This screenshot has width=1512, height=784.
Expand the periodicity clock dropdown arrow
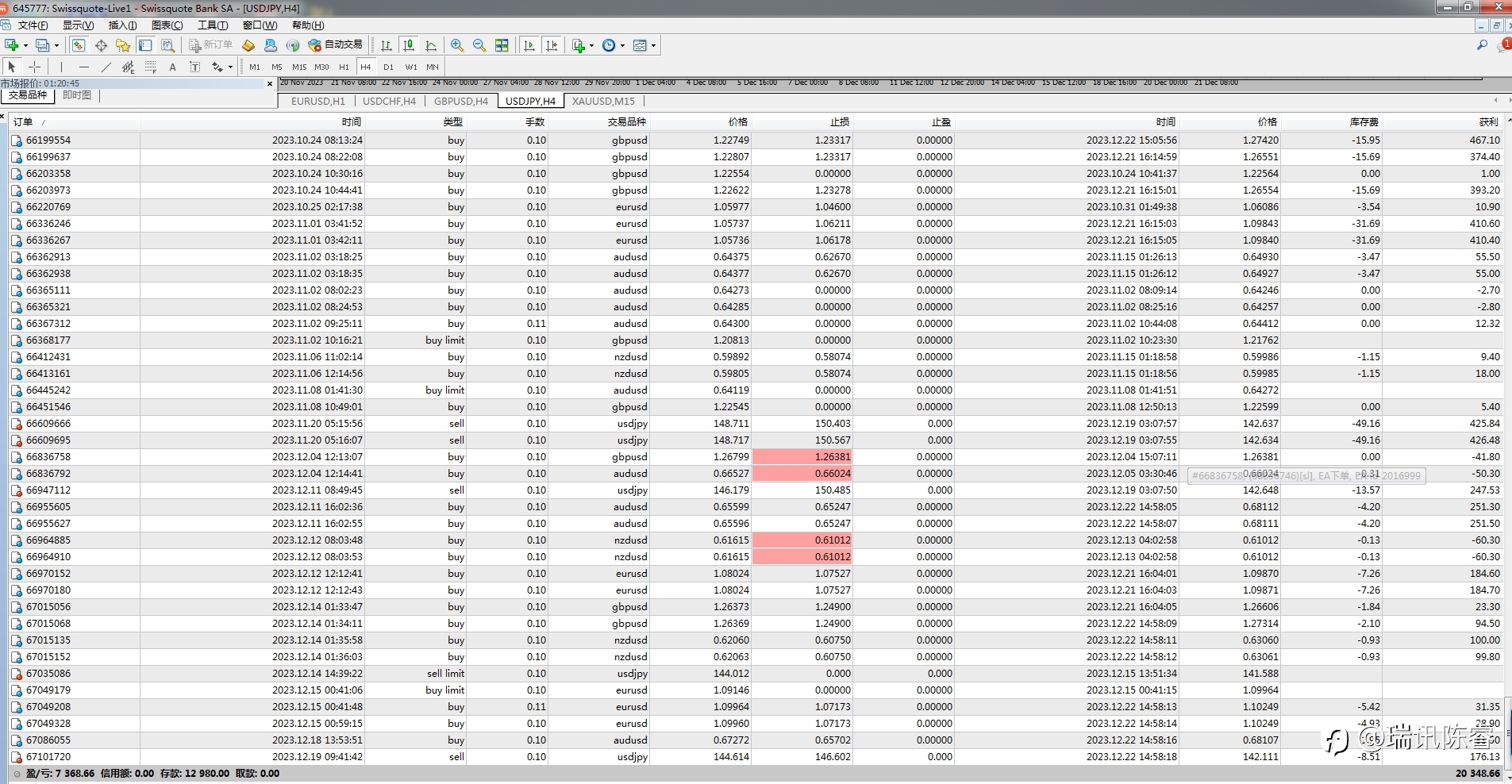622,46
